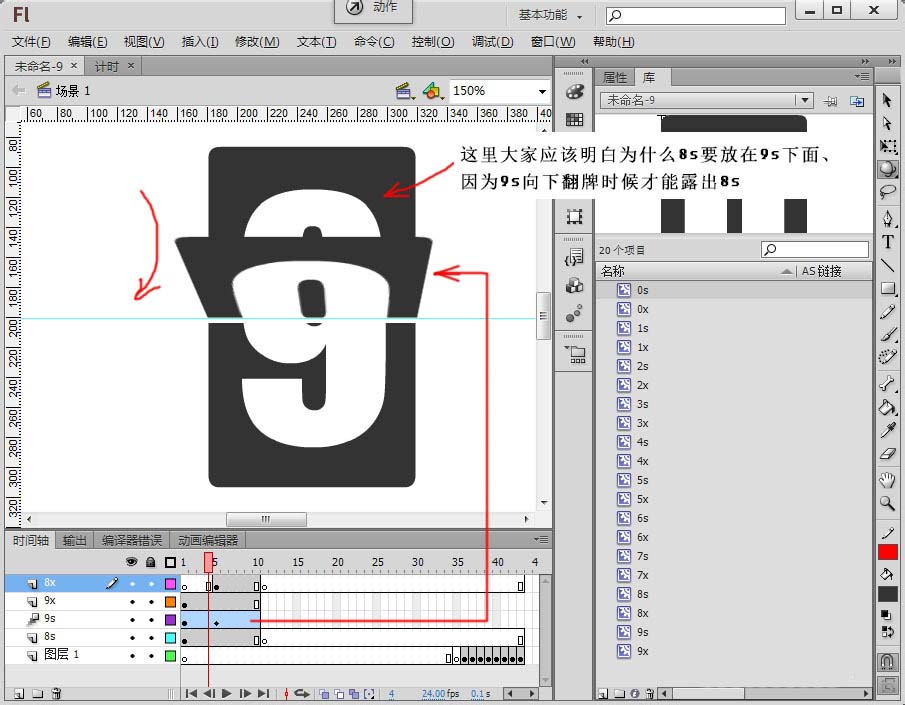Select the Deco tool

coord(887,356)
